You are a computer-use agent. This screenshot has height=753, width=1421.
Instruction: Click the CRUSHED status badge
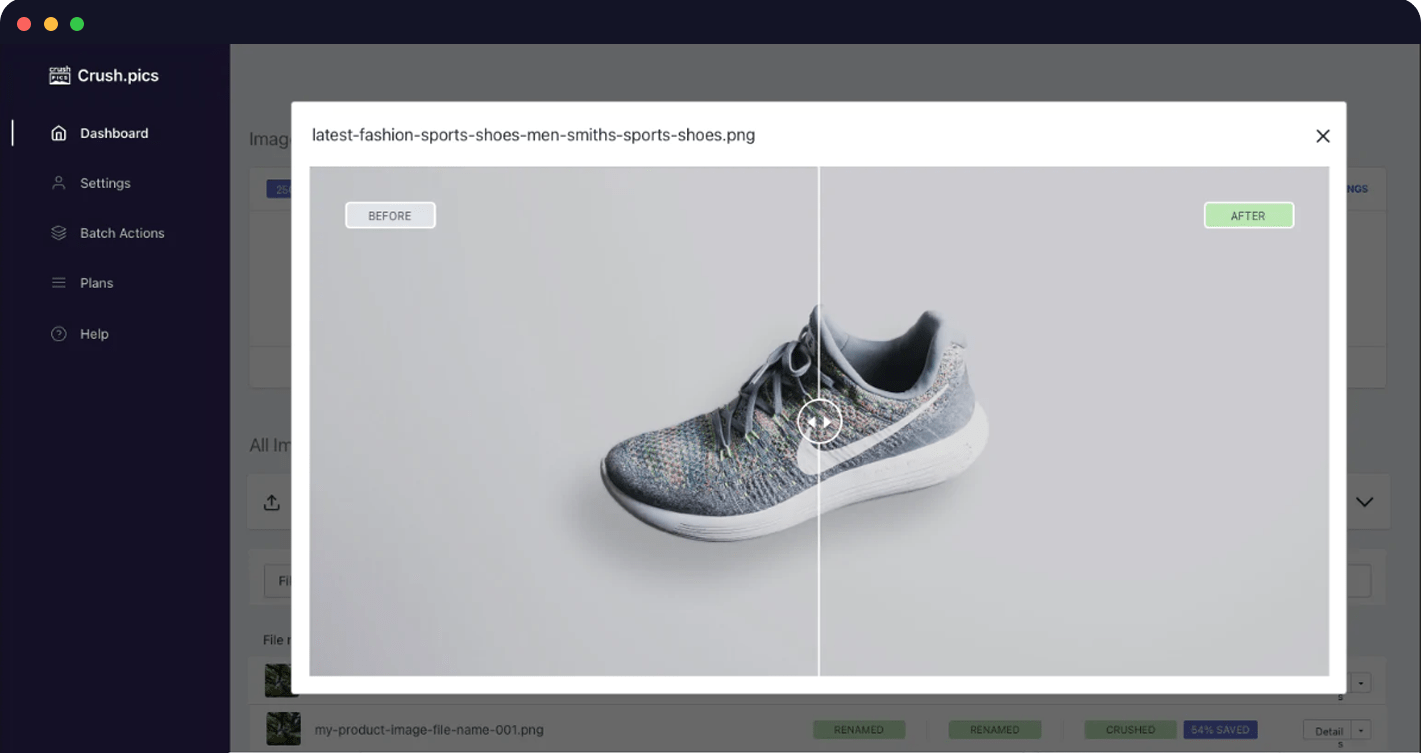click(x=1130, y=730)
